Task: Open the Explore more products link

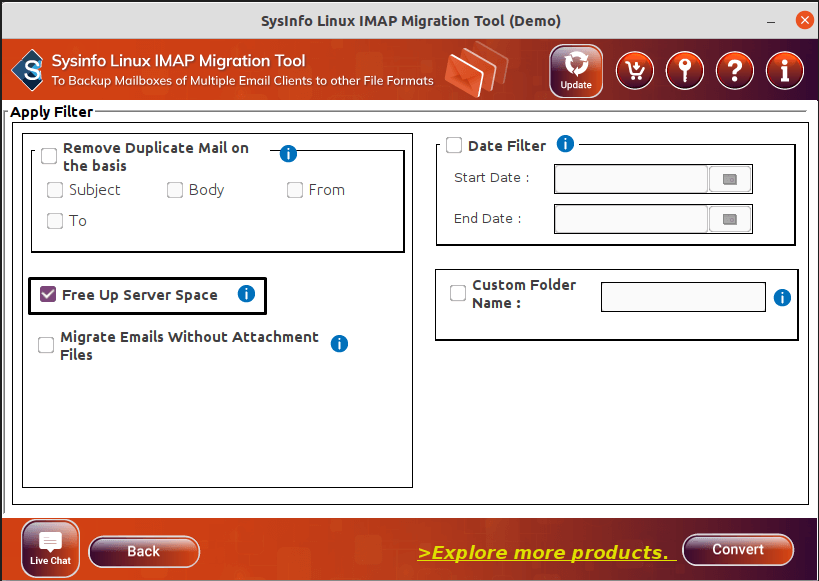Action: (546, 553)
